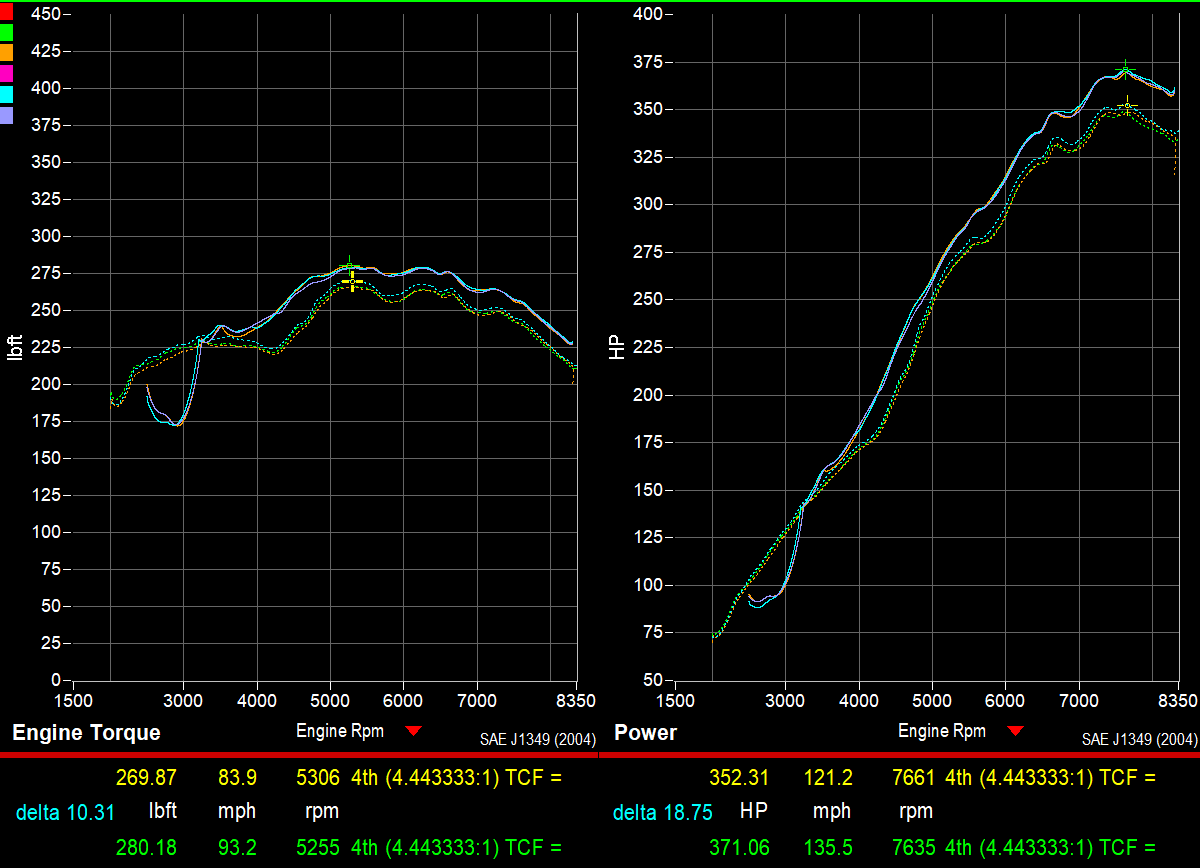
Task: Click the red run color swatch
Action: point(6,11)
